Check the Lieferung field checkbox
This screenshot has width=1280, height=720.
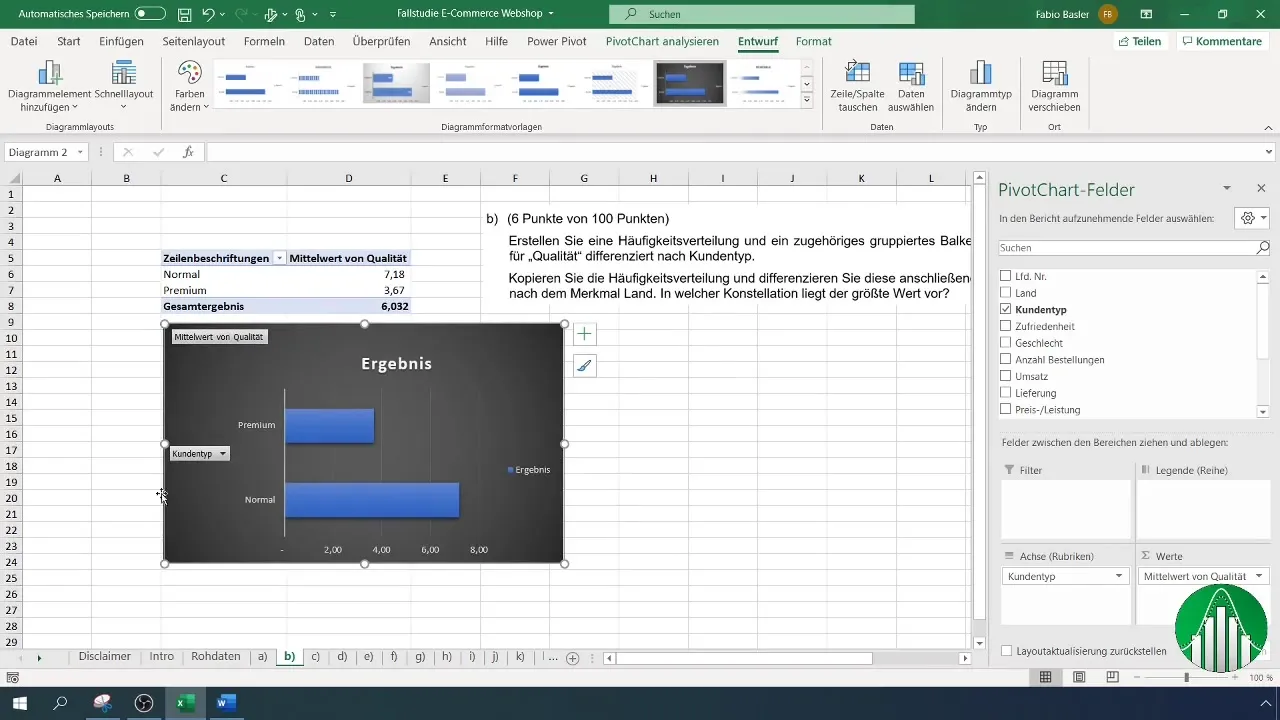click(x=1006, y=393)
